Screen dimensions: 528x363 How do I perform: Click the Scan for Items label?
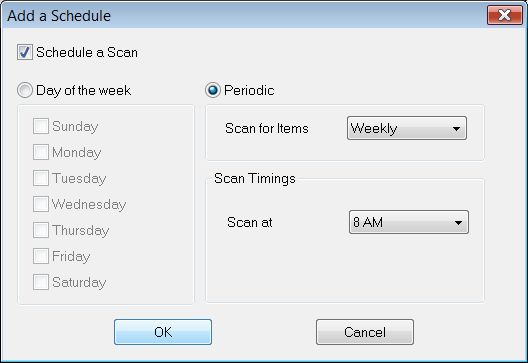267,128
